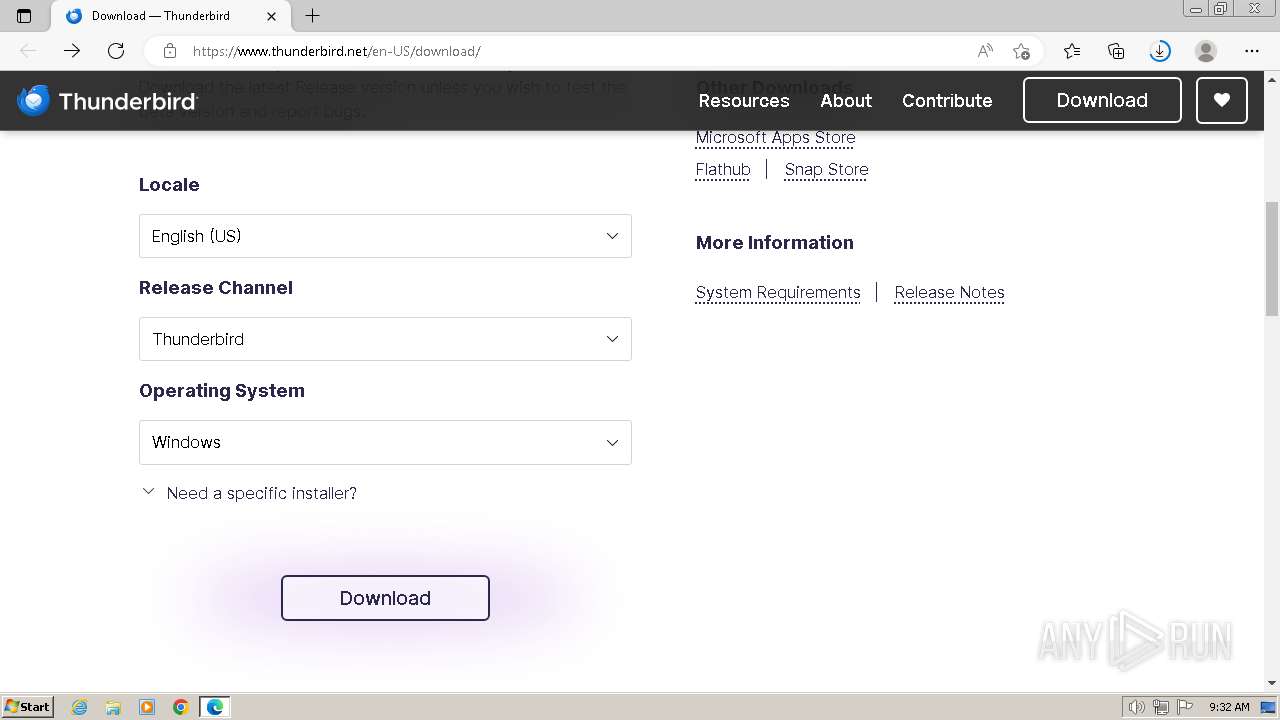Open the browser Downloads icon

point(1160,51)
